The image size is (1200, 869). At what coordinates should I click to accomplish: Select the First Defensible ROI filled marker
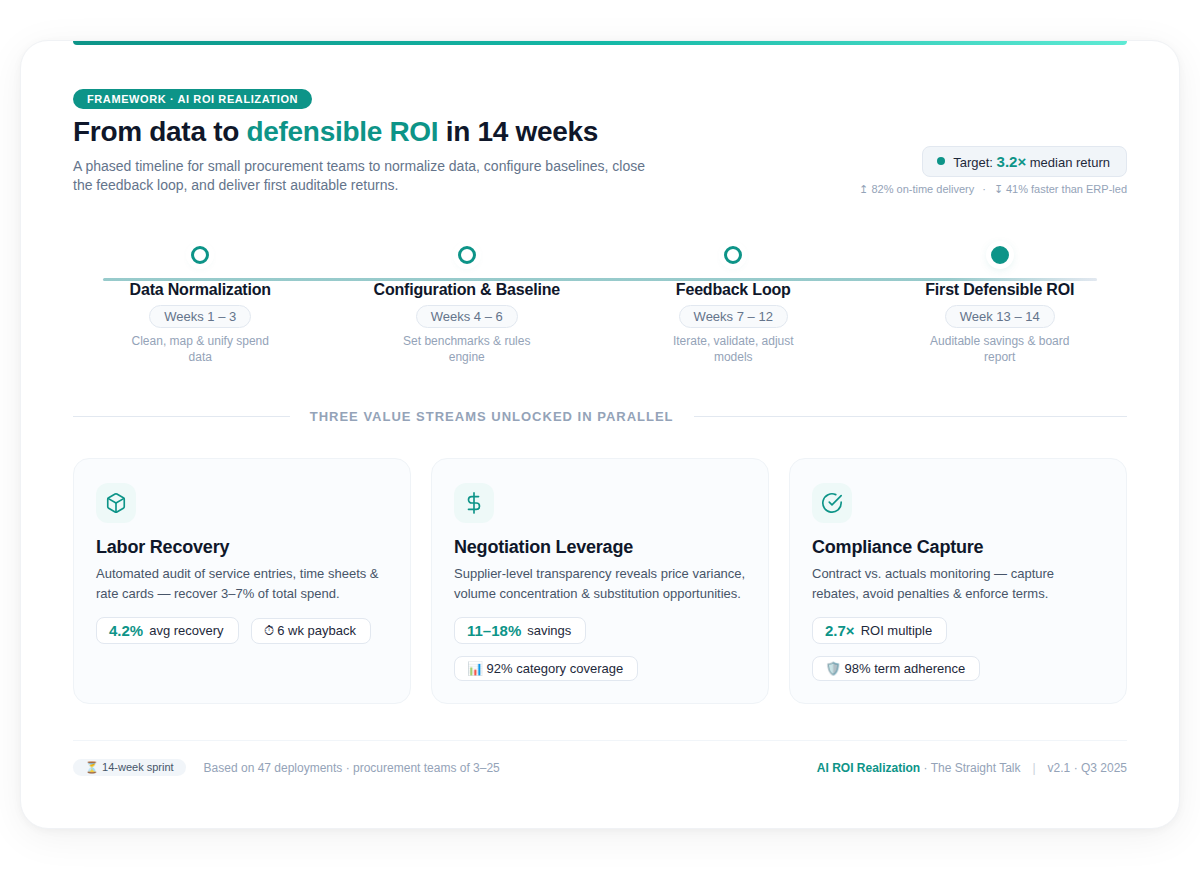[1000, 255]
